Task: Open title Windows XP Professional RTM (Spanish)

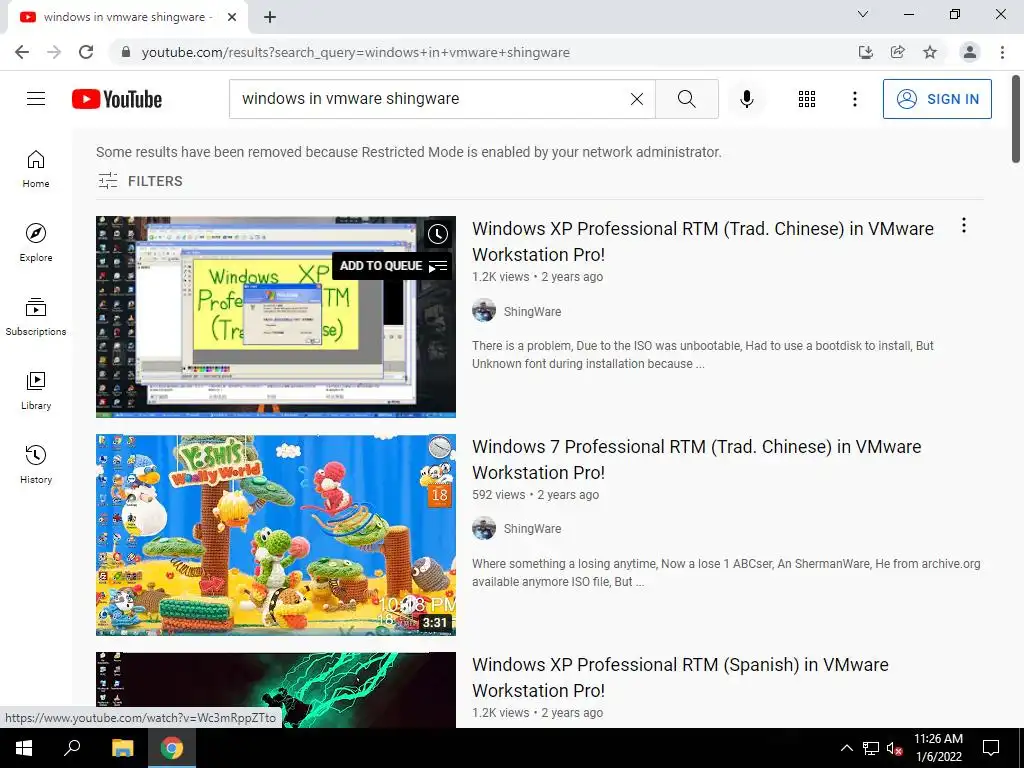Action: point(680,677)
